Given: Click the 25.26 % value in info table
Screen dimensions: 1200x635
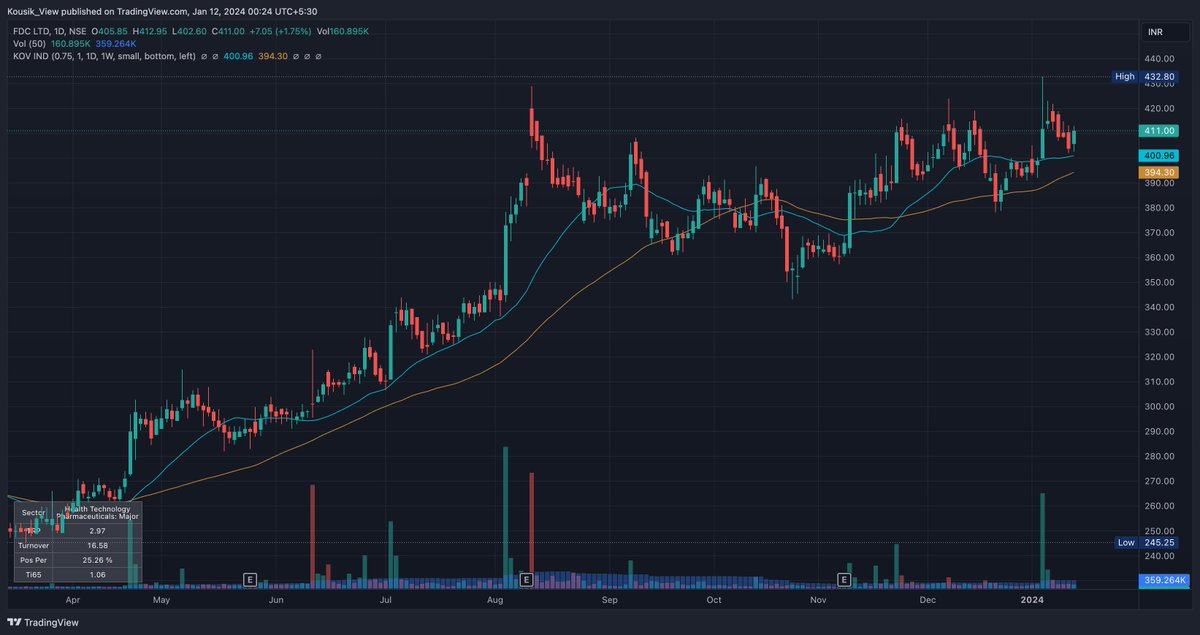Looking at the screenshot, I should pyautogui.click(x=98, y=561).
